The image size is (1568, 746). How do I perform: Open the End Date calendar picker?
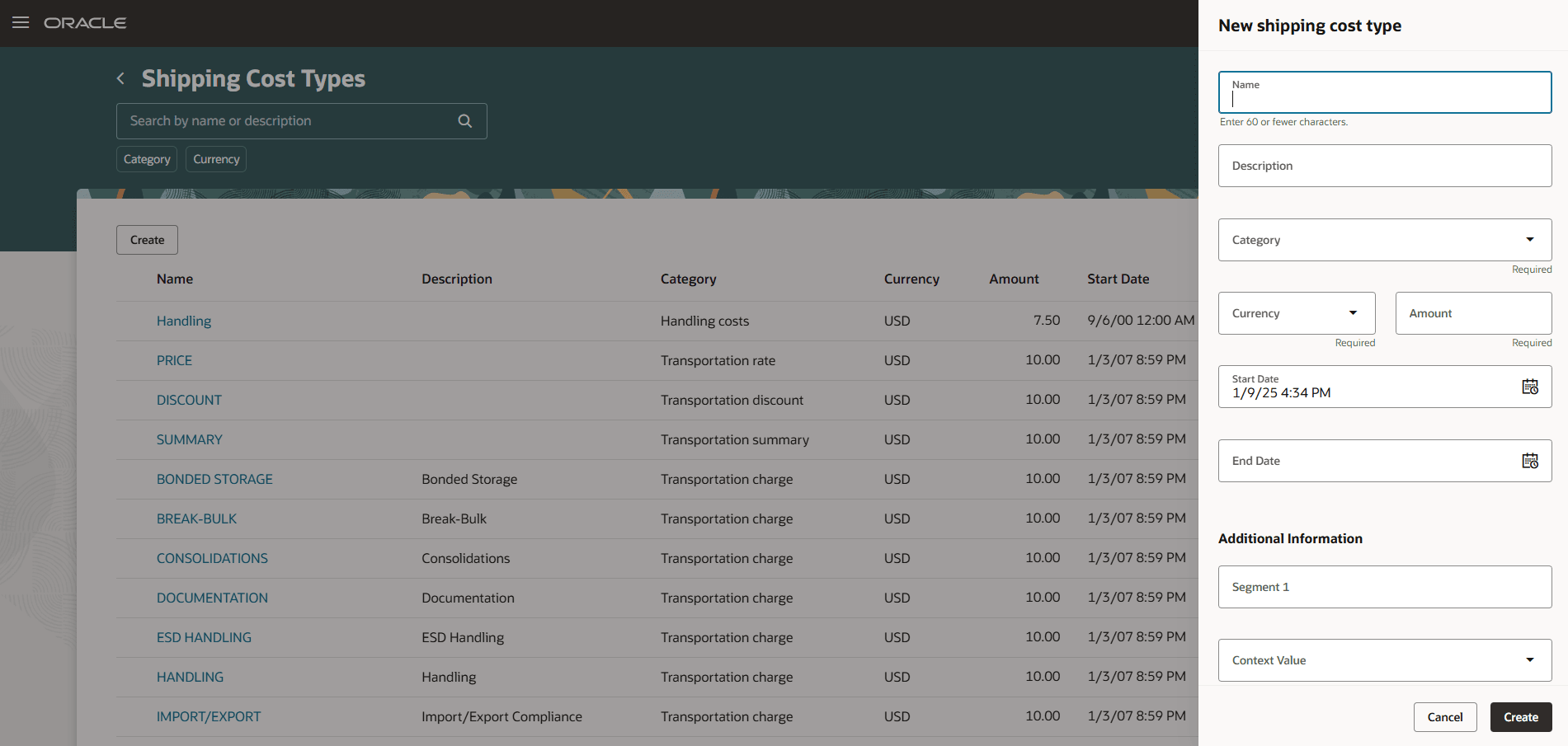tap(1531, 460)
